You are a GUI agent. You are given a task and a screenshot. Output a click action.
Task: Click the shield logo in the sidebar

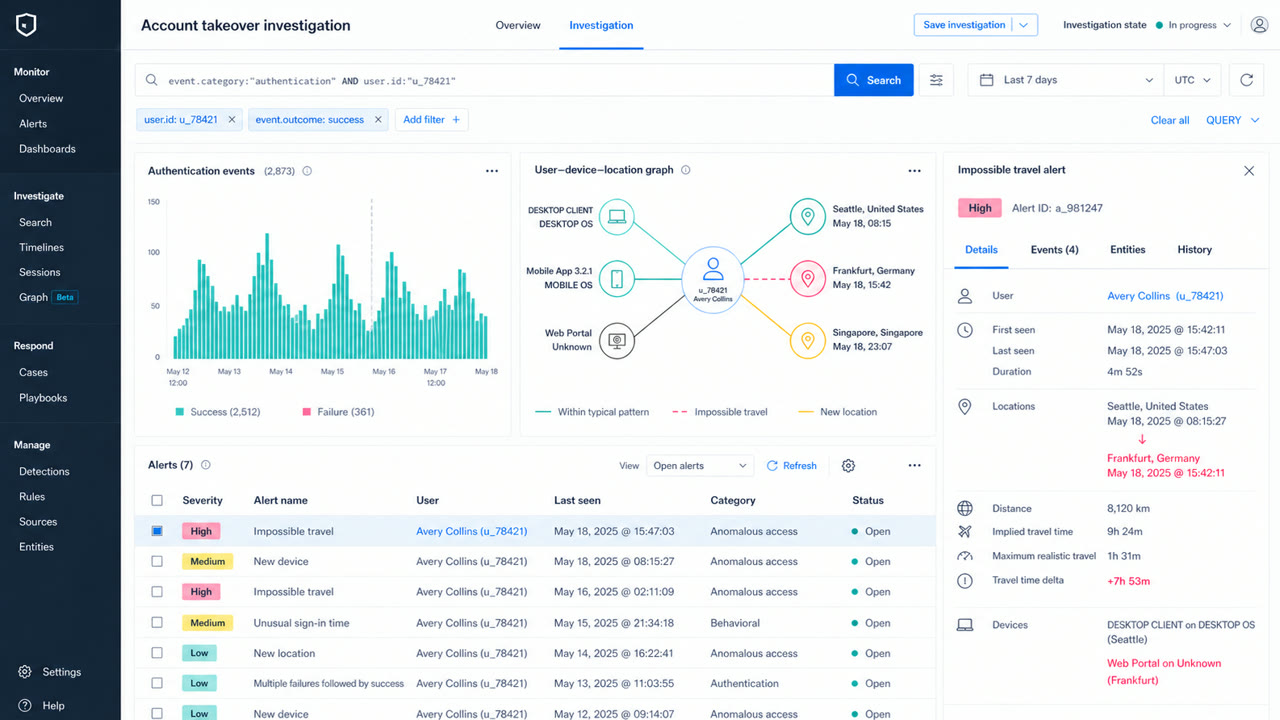[26, 26]
